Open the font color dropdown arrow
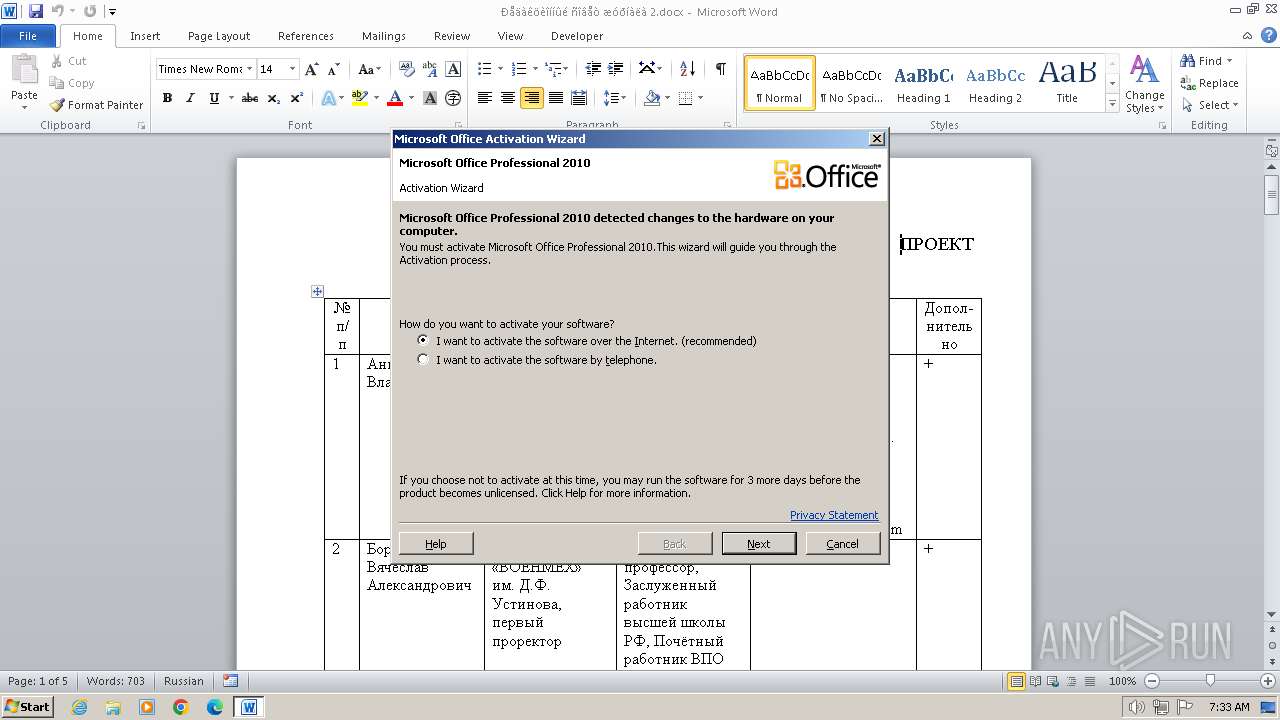Viewport: 1280px width, 720px height. [x=411, y=98]
